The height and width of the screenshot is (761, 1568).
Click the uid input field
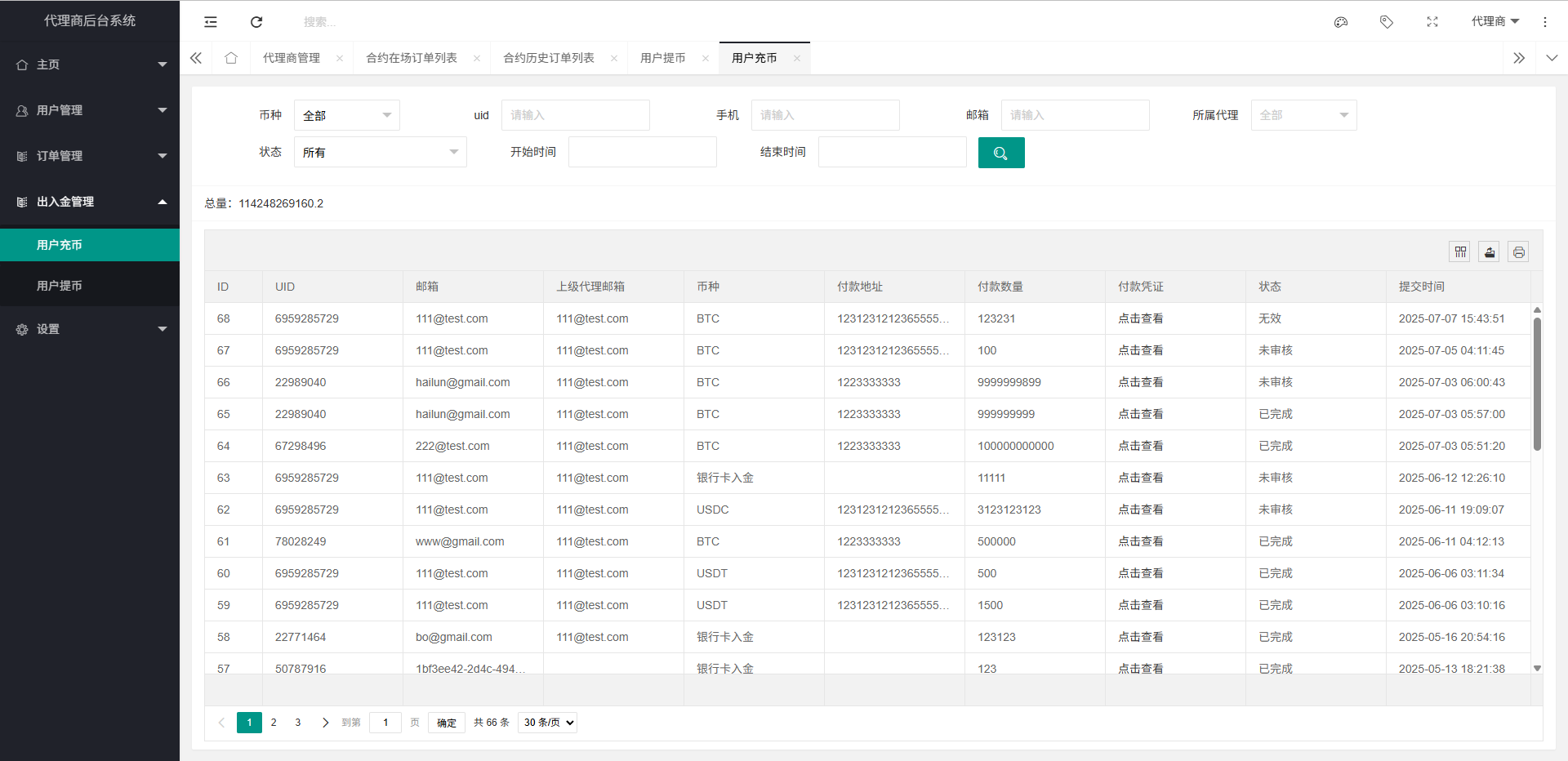coord(575,116)
